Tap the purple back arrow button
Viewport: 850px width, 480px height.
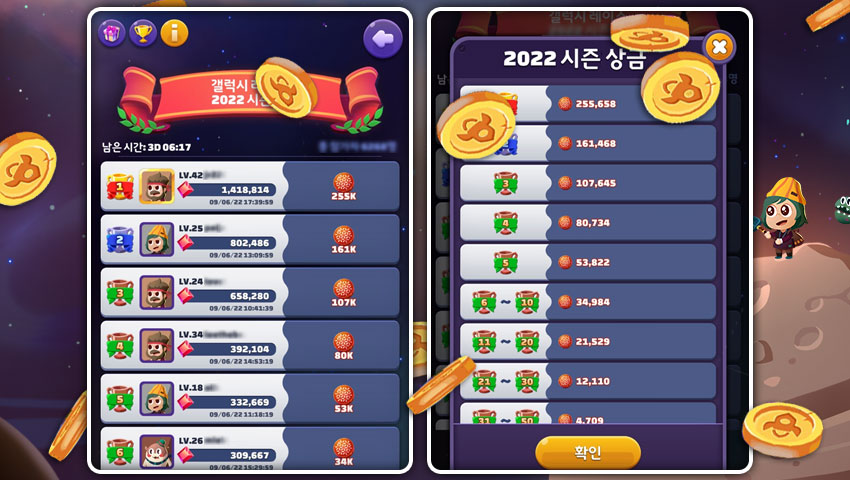point(383,39)
